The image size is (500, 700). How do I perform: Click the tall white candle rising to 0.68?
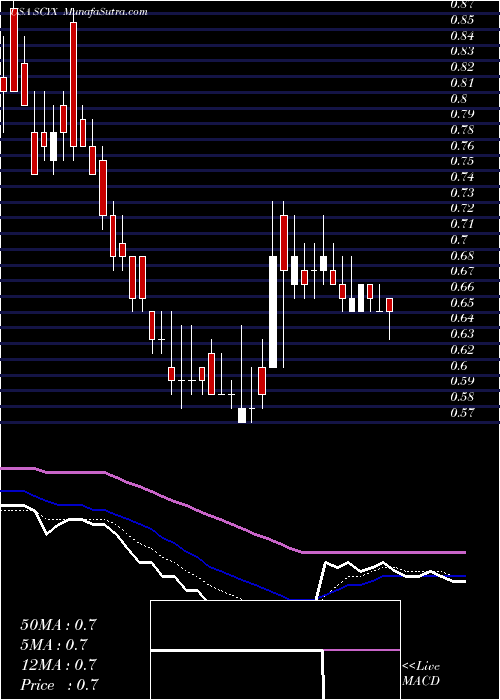[x=273, y=312]
